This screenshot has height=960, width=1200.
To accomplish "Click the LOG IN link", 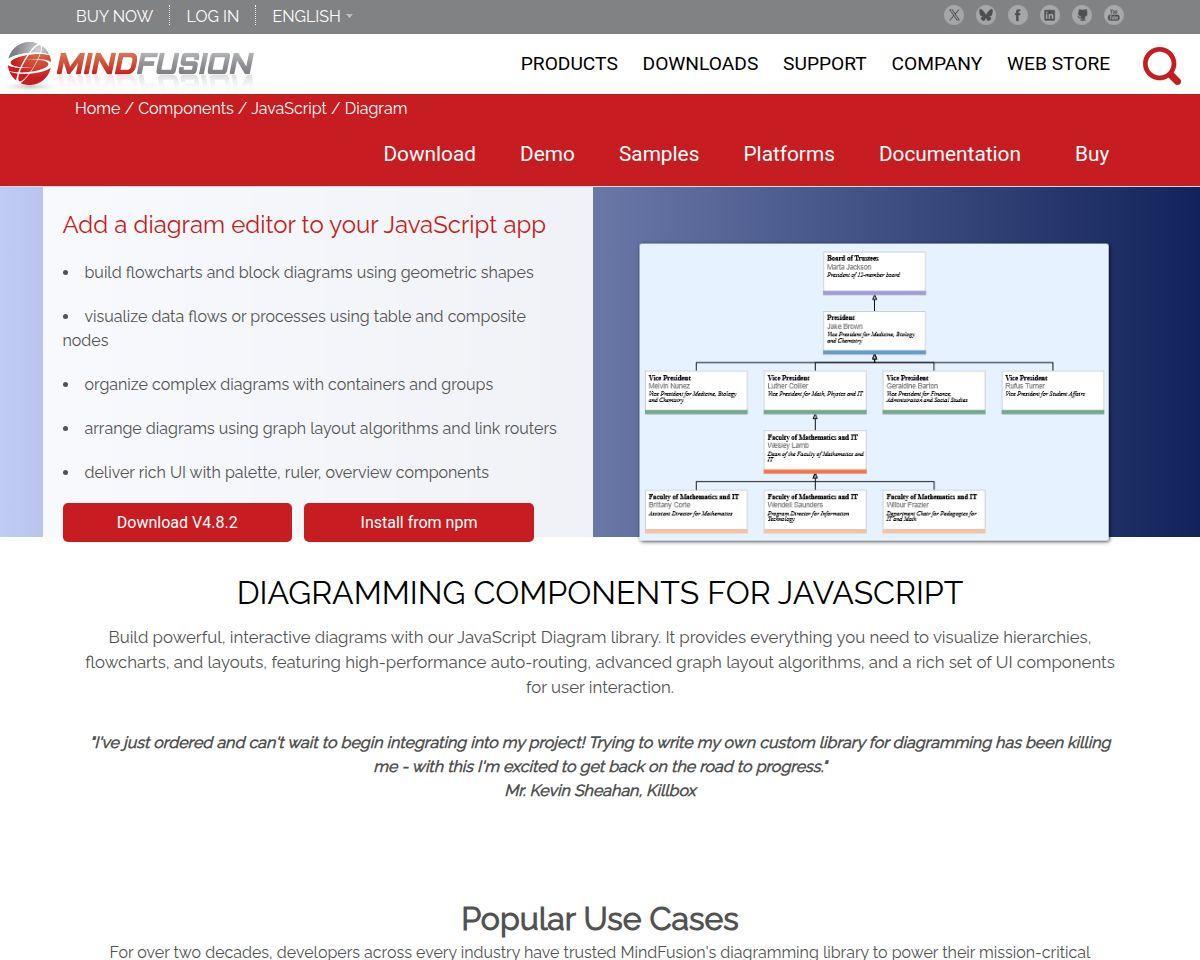I will (212, 16).
